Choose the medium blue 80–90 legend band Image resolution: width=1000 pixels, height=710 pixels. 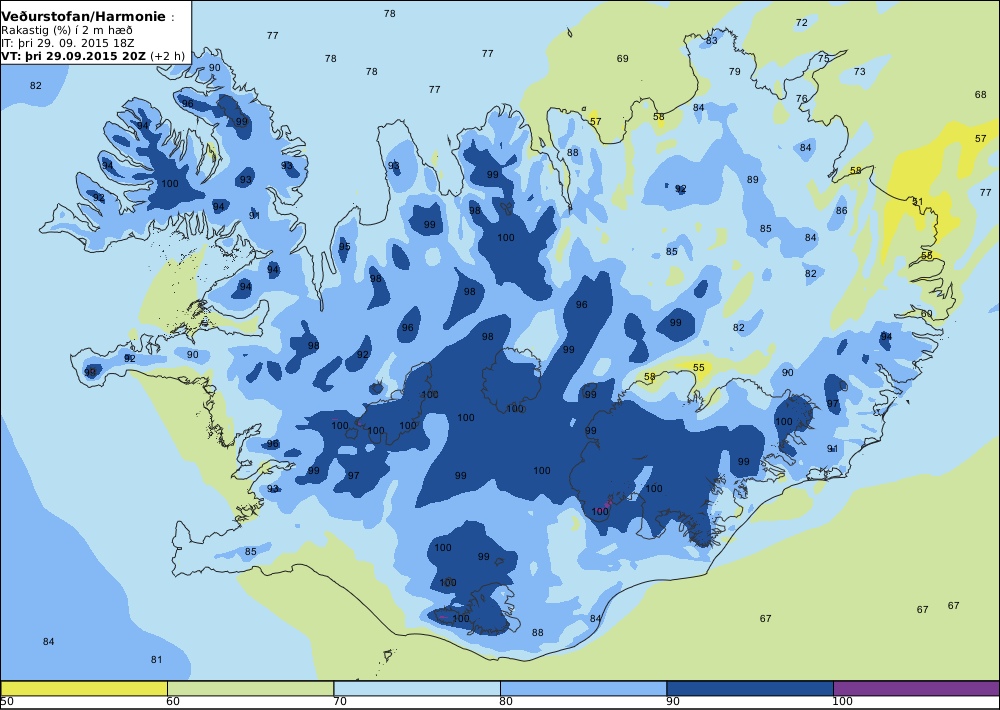tap(584, 688)
